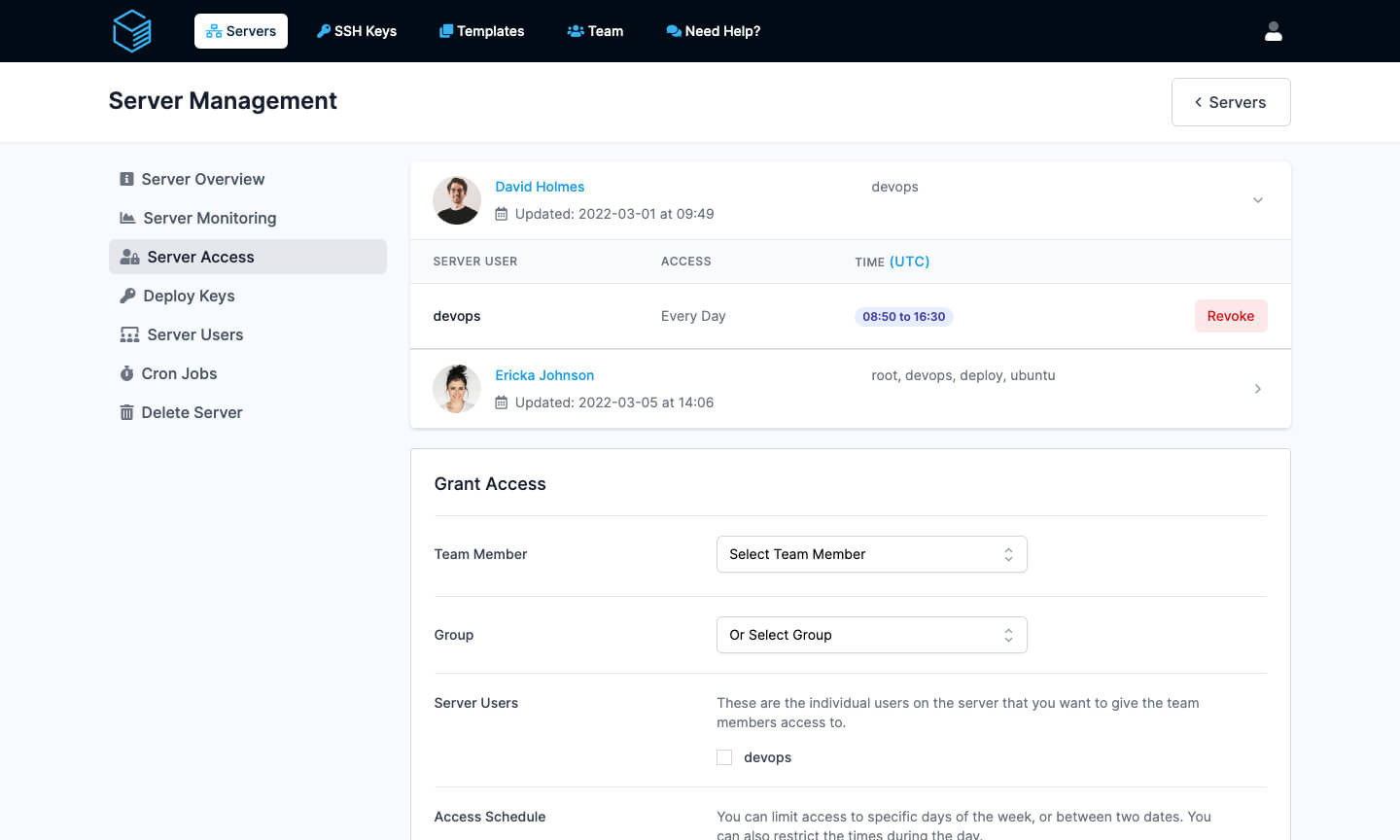
Task: Open the user account profile icon
Action: [1274, 31]
